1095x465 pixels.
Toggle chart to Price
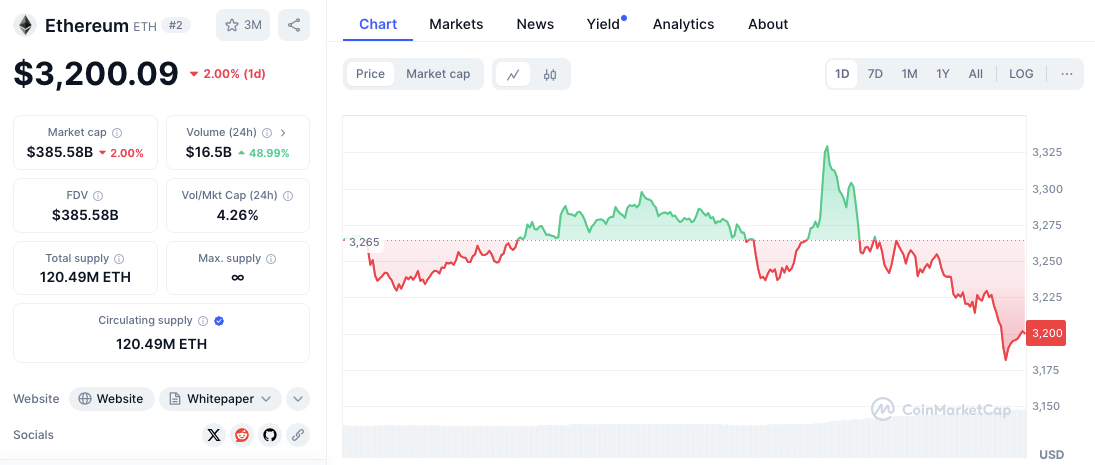[x=370, y=74]
